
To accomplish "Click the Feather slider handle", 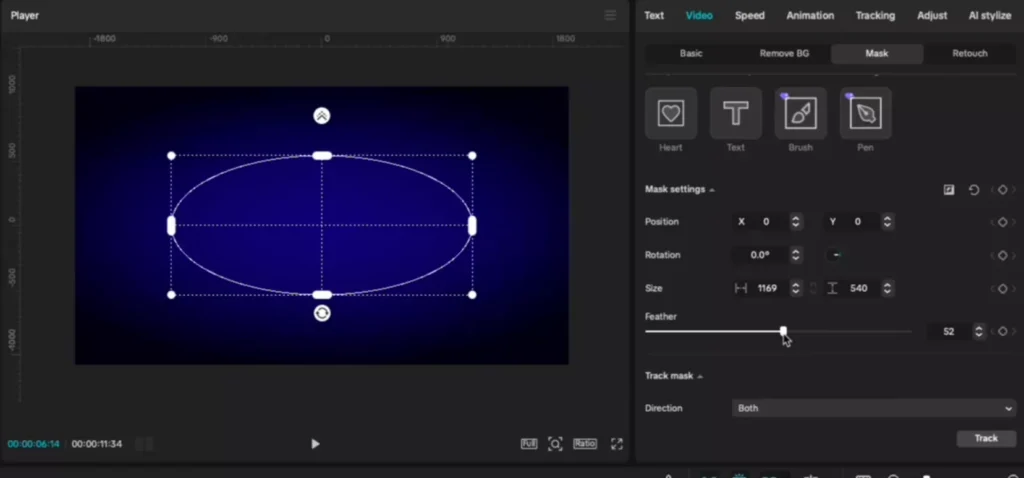I will point(783,331).
